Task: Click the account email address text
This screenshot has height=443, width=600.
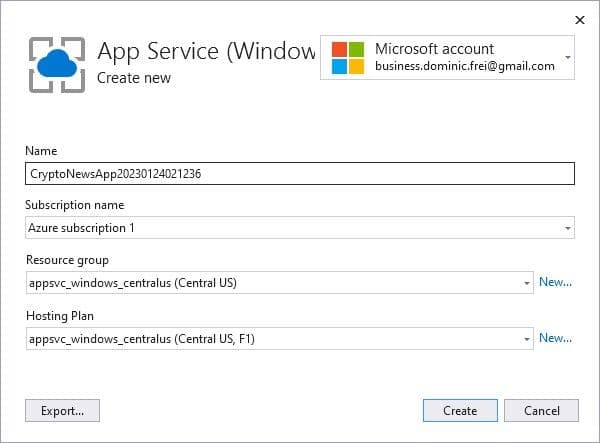Action: [x=464, y=66]
